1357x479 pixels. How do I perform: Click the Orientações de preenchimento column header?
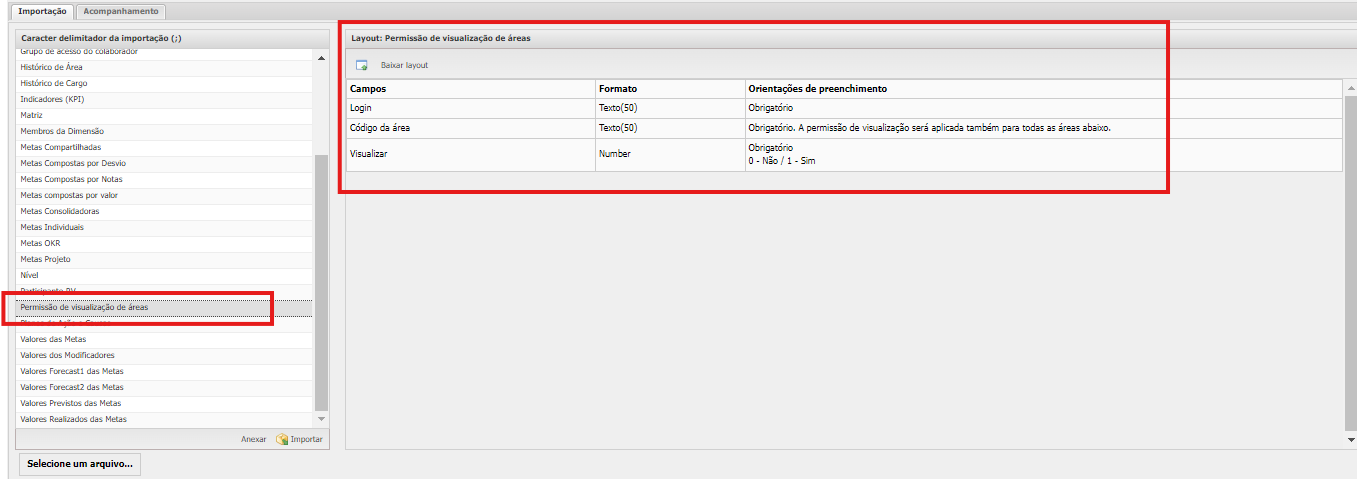(817, 89)
